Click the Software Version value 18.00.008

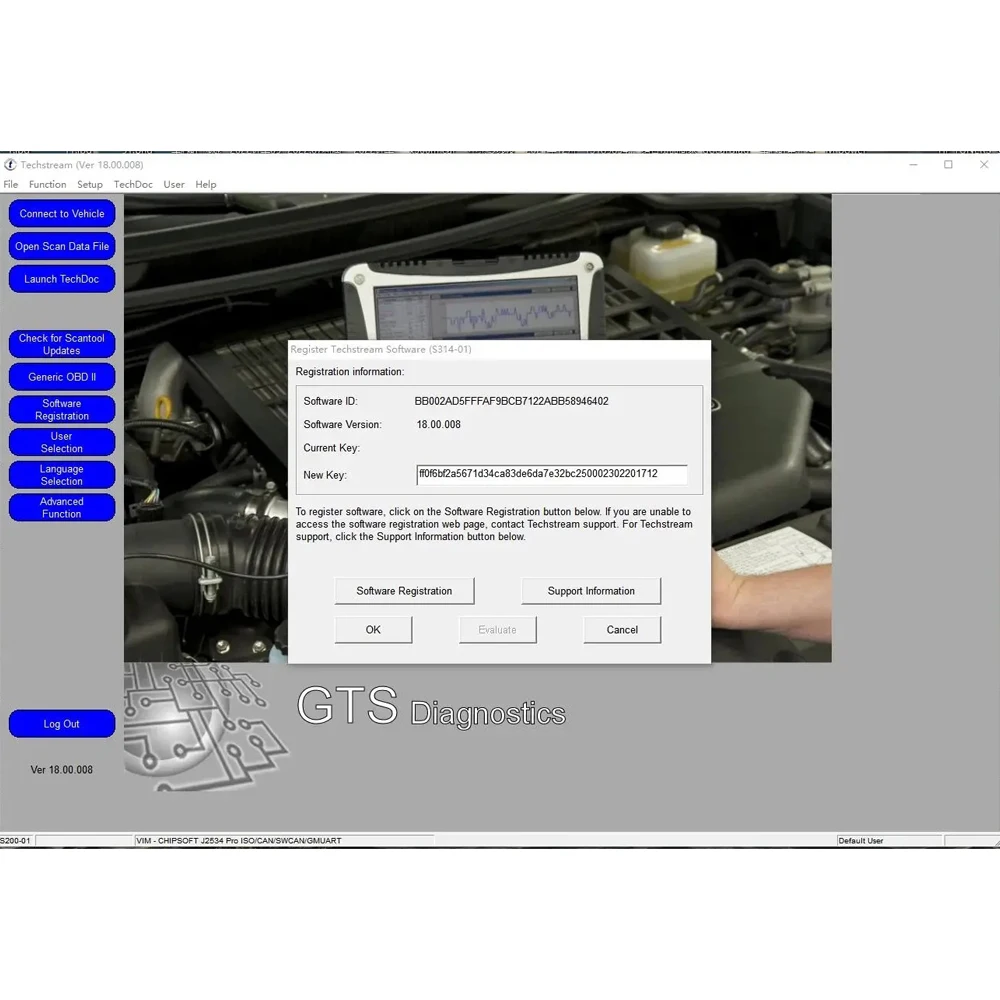438,425
